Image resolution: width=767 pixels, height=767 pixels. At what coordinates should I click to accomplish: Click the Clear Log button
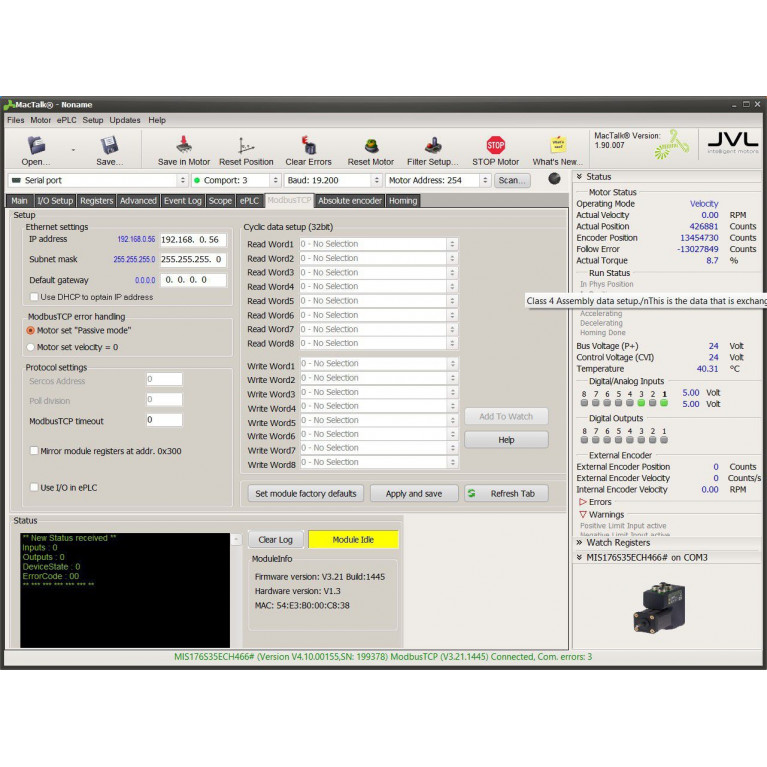tap(275, 540)
